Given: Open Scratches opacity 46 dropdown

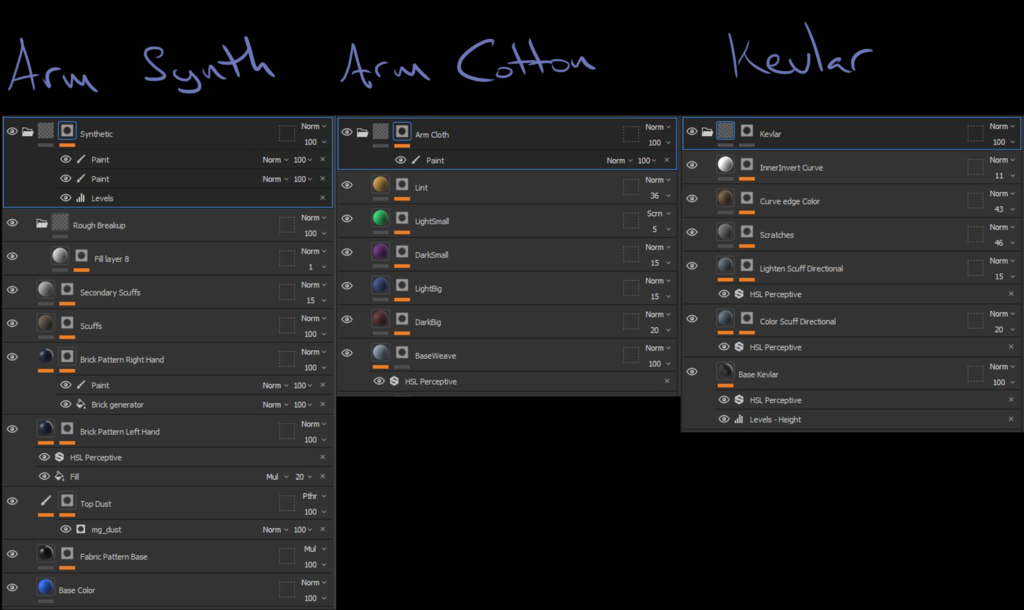Looking at the screenshot, I should tap(1004, 243).
